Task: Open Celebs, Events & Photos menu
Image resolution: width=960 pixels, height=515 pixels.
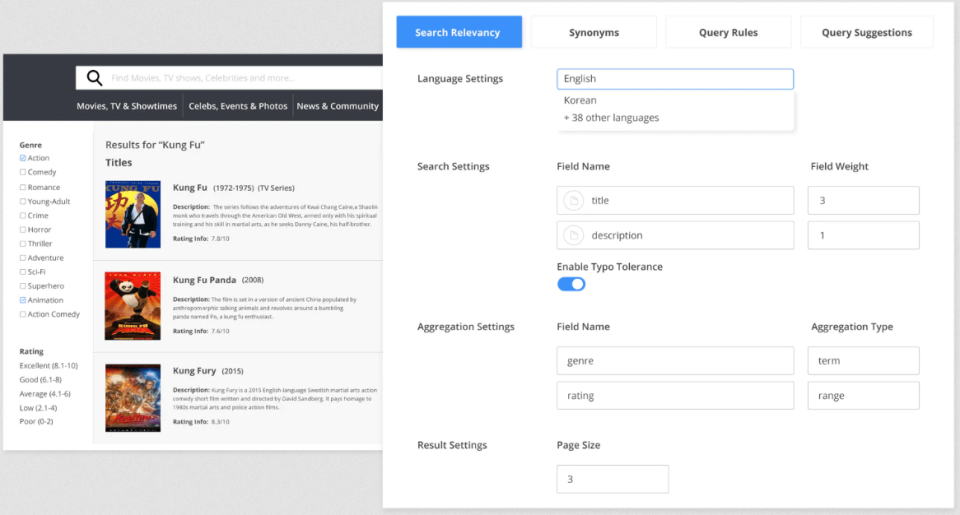Action: (238, 106)
